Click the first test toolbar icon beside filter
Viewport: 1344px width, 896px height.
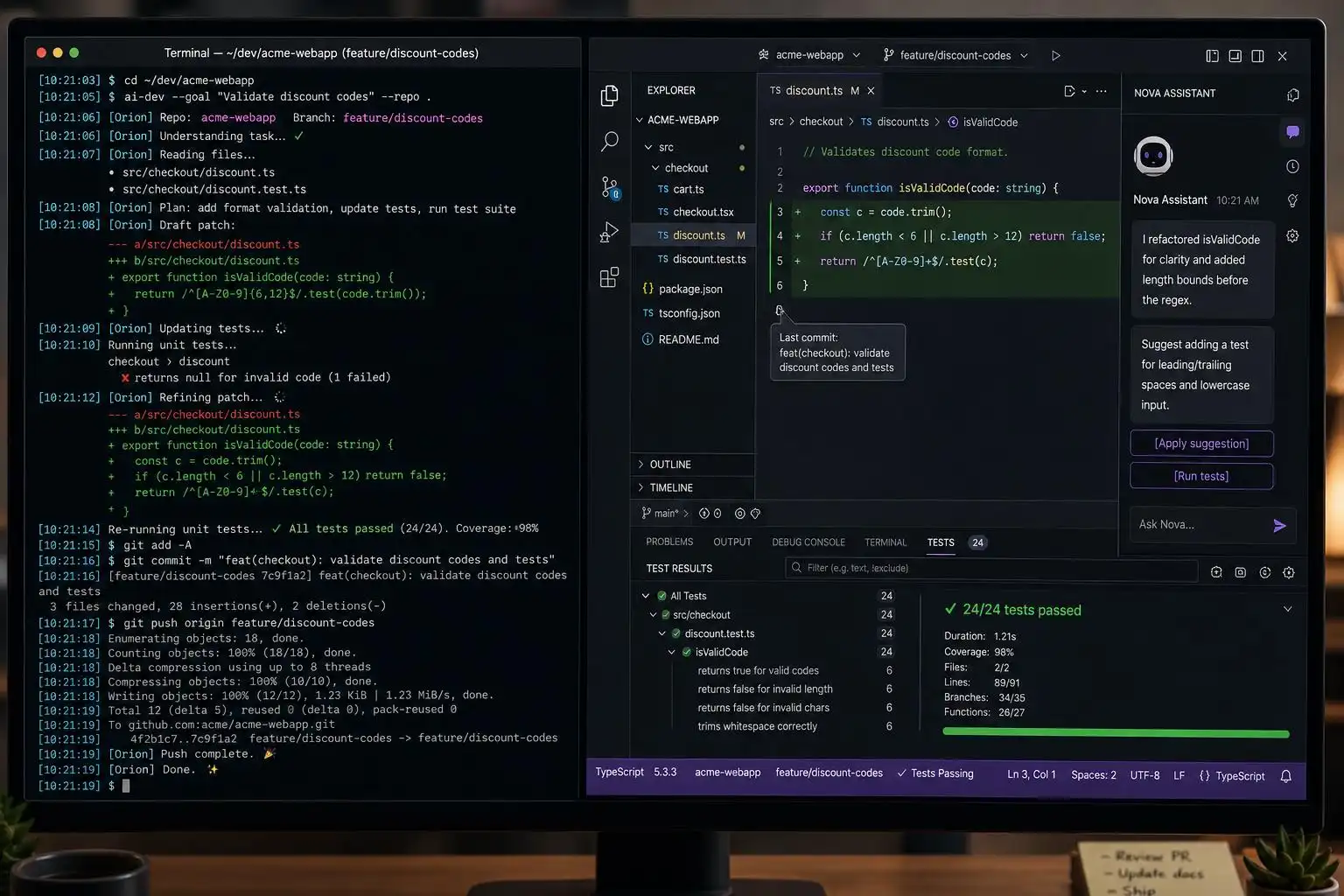(1216, 572)
